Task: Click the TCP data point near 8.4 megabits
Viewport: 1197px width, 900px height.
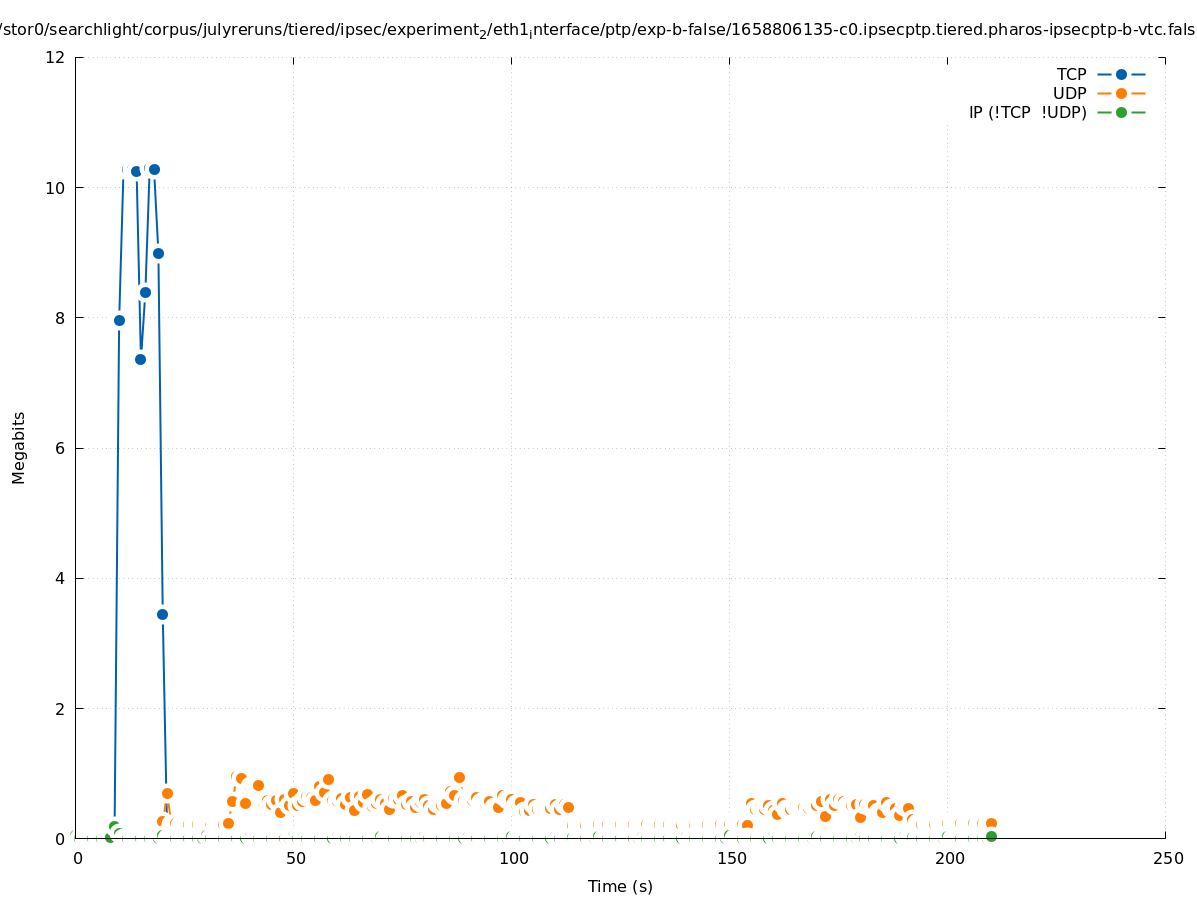Action: click(145, 292)
